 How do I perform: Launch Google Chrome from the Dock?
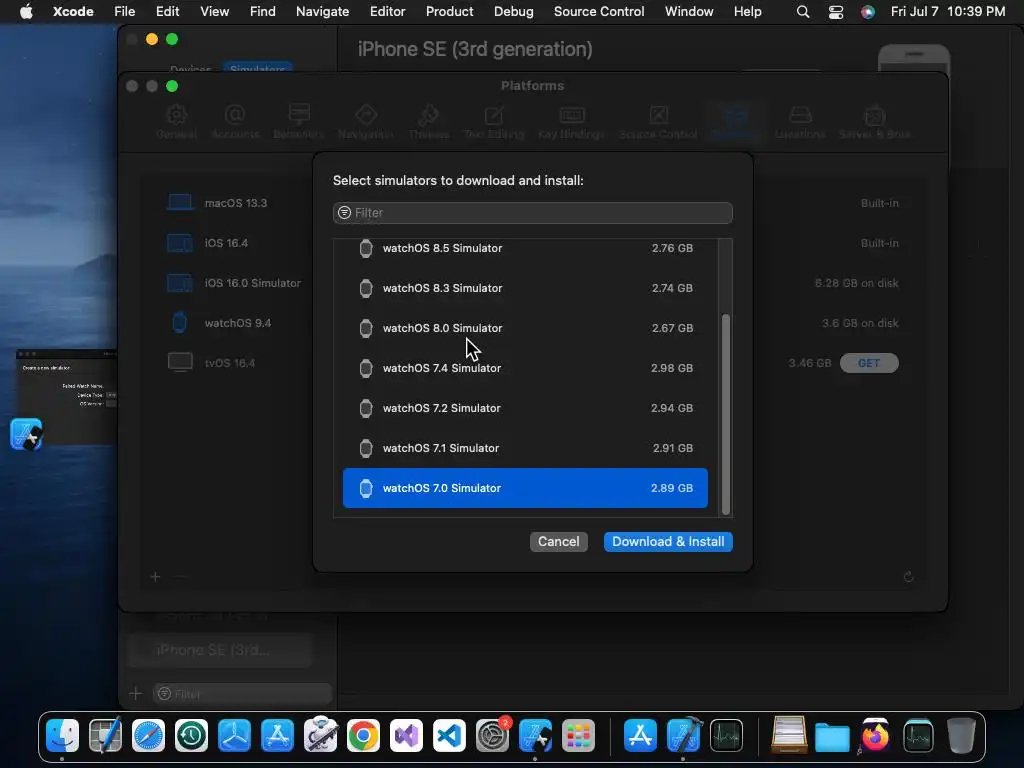(363, 735)
